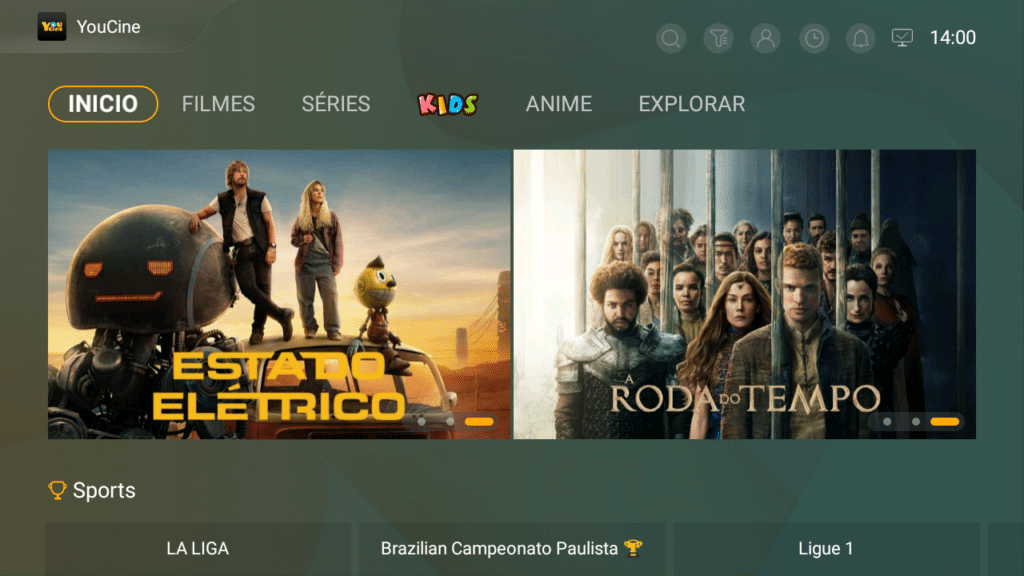Select the INICIO tab
1024x576 pixels.
103,104
